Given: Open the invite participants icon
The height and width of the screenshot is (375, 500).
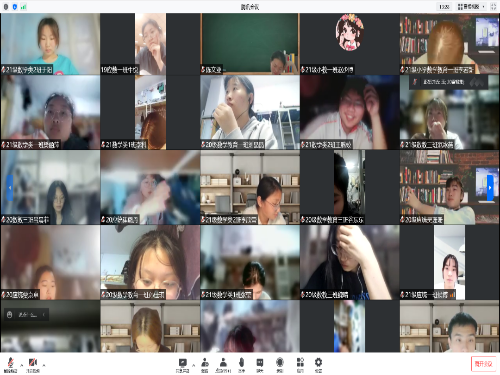Looking at the screenshot, I should click(205, 365).
